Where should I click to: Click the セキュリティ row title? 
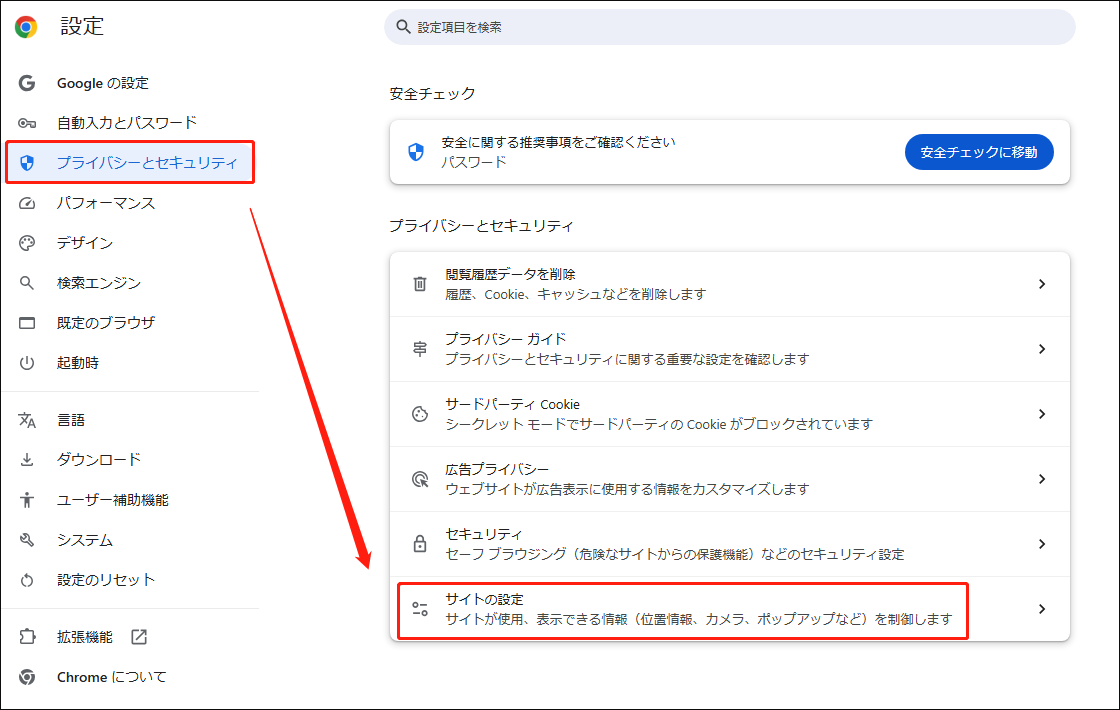(484, 534)
